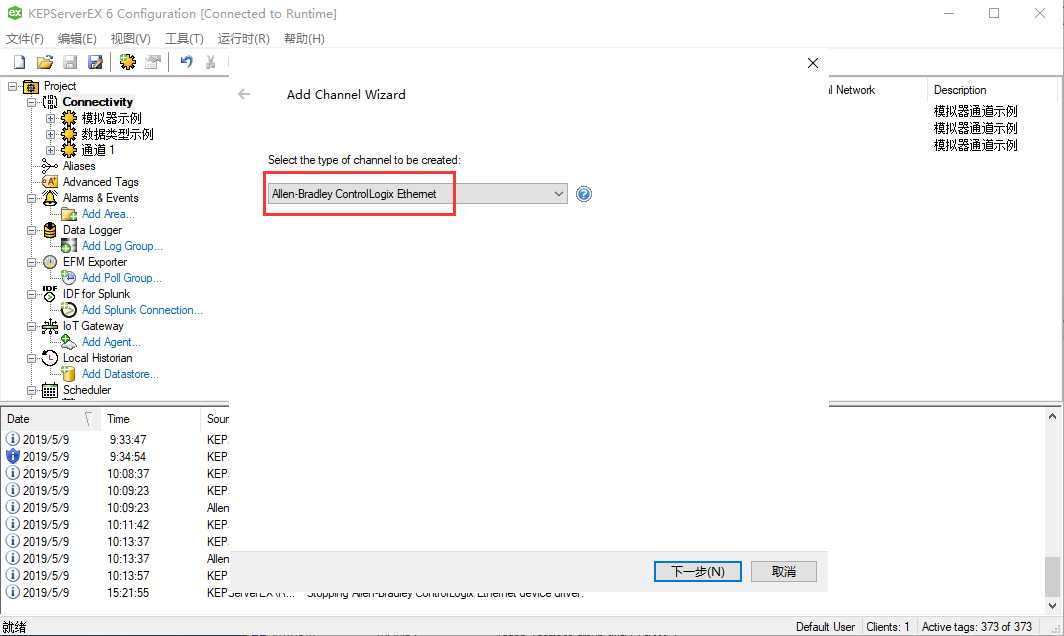Close the Add Channel Wizard dialog
The width and height of the screenshot is (1064, 636).
[x=813, y=63]
